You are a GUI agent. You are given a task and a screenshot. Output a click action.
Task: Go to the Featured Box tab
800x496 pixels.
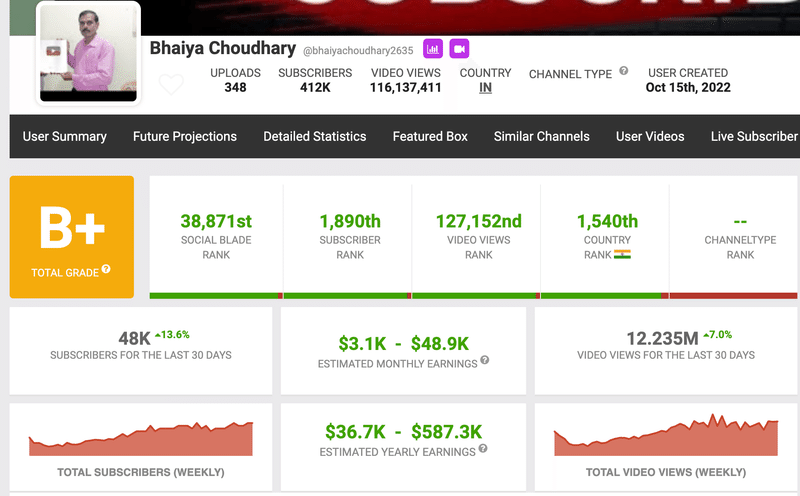tap(430, 136)
